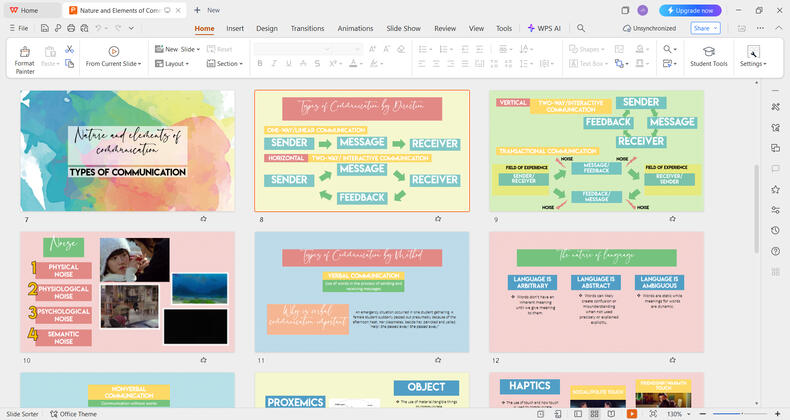
Task: Open the sliders Properties icon in sidebar
Action: 775,210
